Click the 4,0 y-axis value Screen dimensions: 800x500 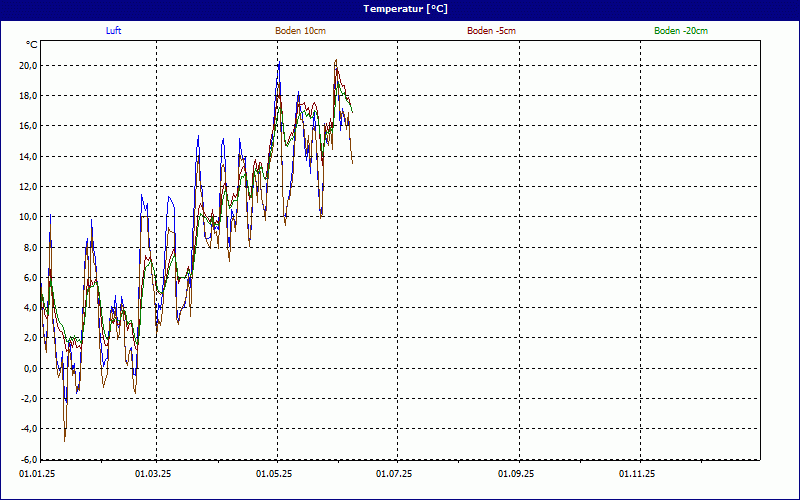[30, 308]
